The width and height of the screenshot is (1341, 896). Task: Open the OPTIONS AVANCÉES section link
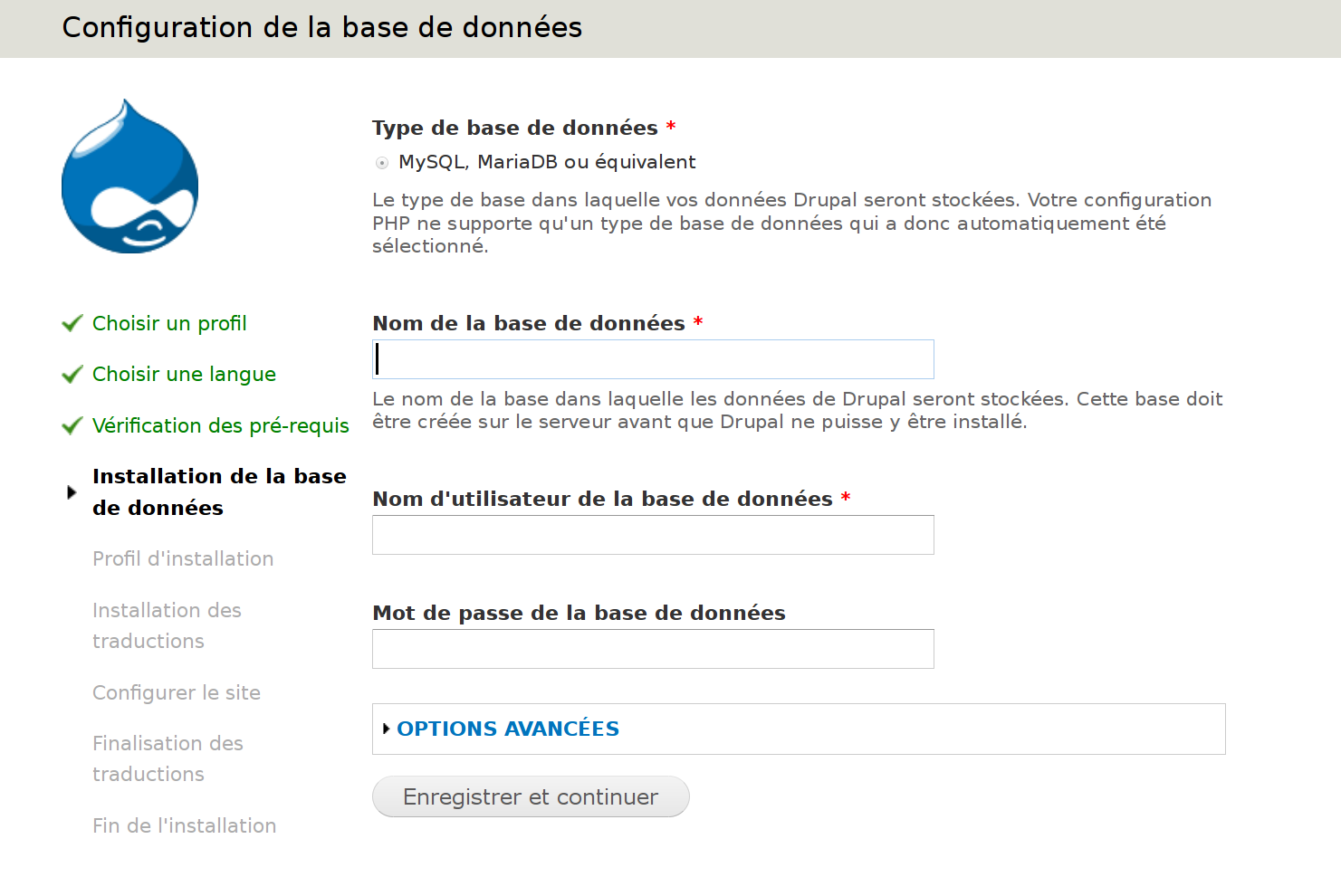tap(508, 729)
